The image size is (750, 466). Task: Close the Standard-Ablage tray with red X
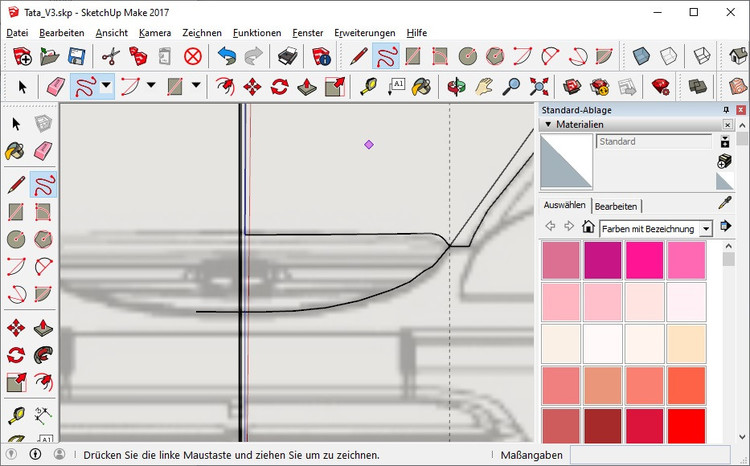[740, 110]
